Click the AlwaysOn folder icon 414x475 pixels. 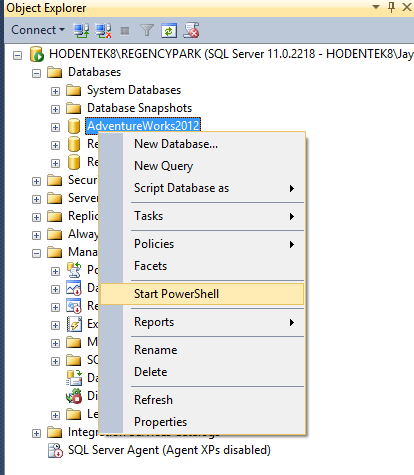click(54, 234)
